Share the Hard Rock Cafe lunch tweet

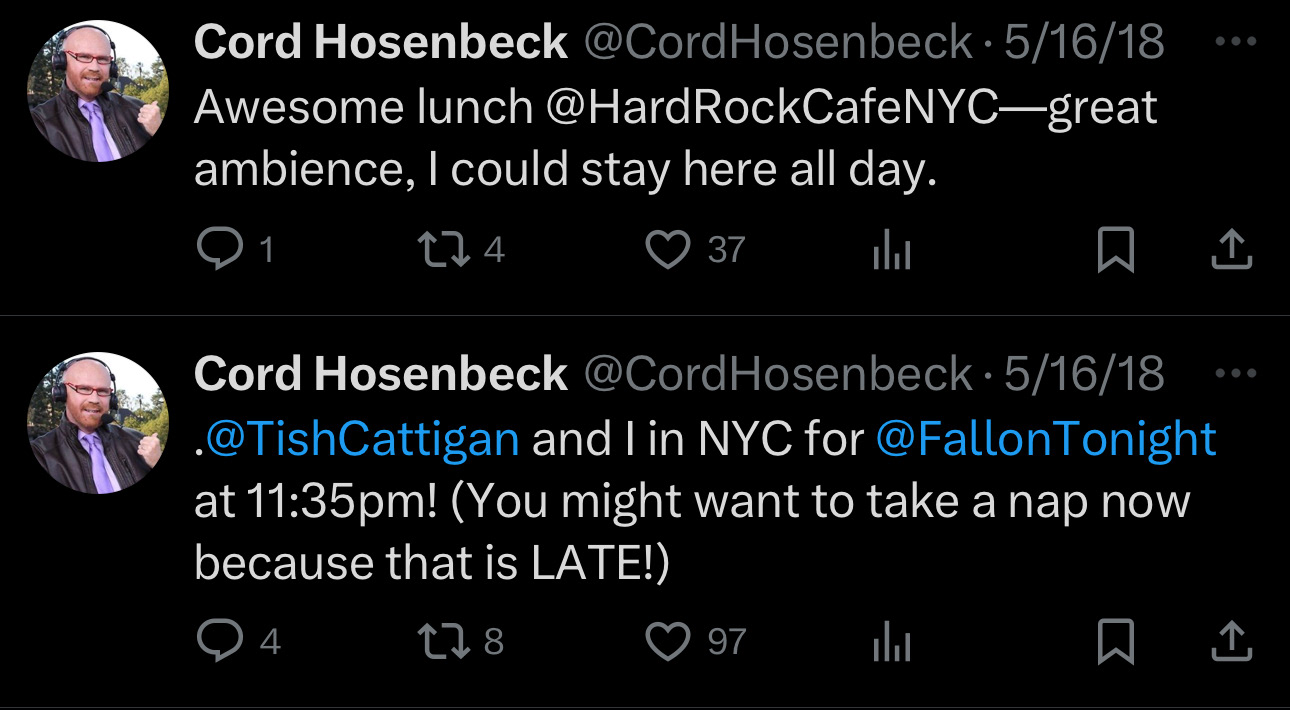(1232, 250)
